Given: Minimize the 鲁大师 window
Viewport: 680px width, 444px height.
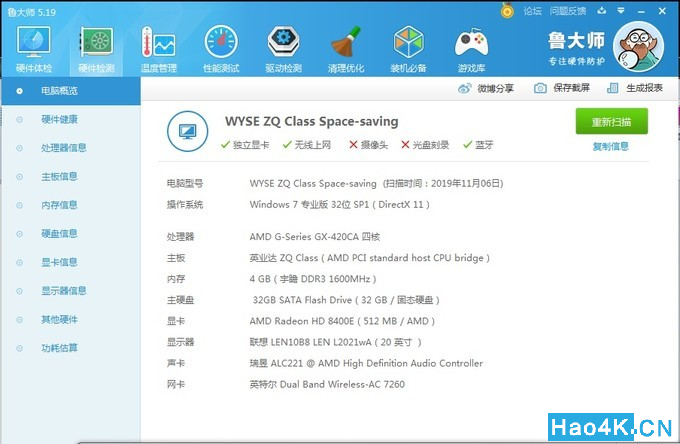Looking at the screenshot, I should (641, 11).
